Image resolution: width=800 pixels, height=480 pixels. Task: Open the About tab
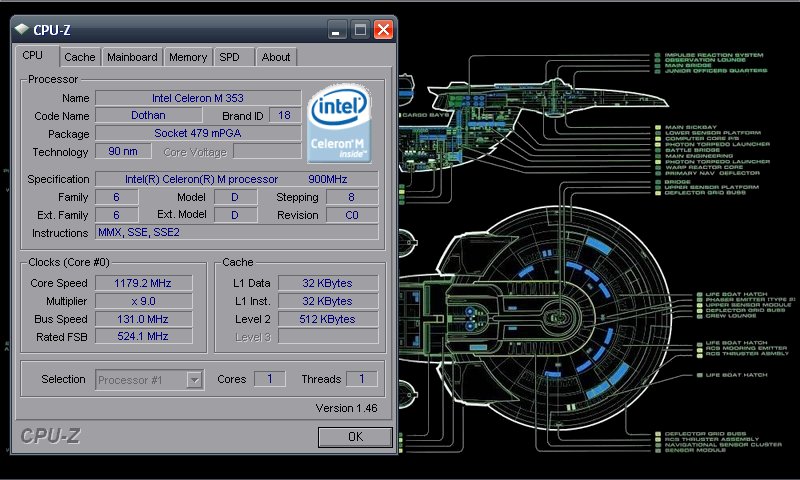tap(276, 57)
